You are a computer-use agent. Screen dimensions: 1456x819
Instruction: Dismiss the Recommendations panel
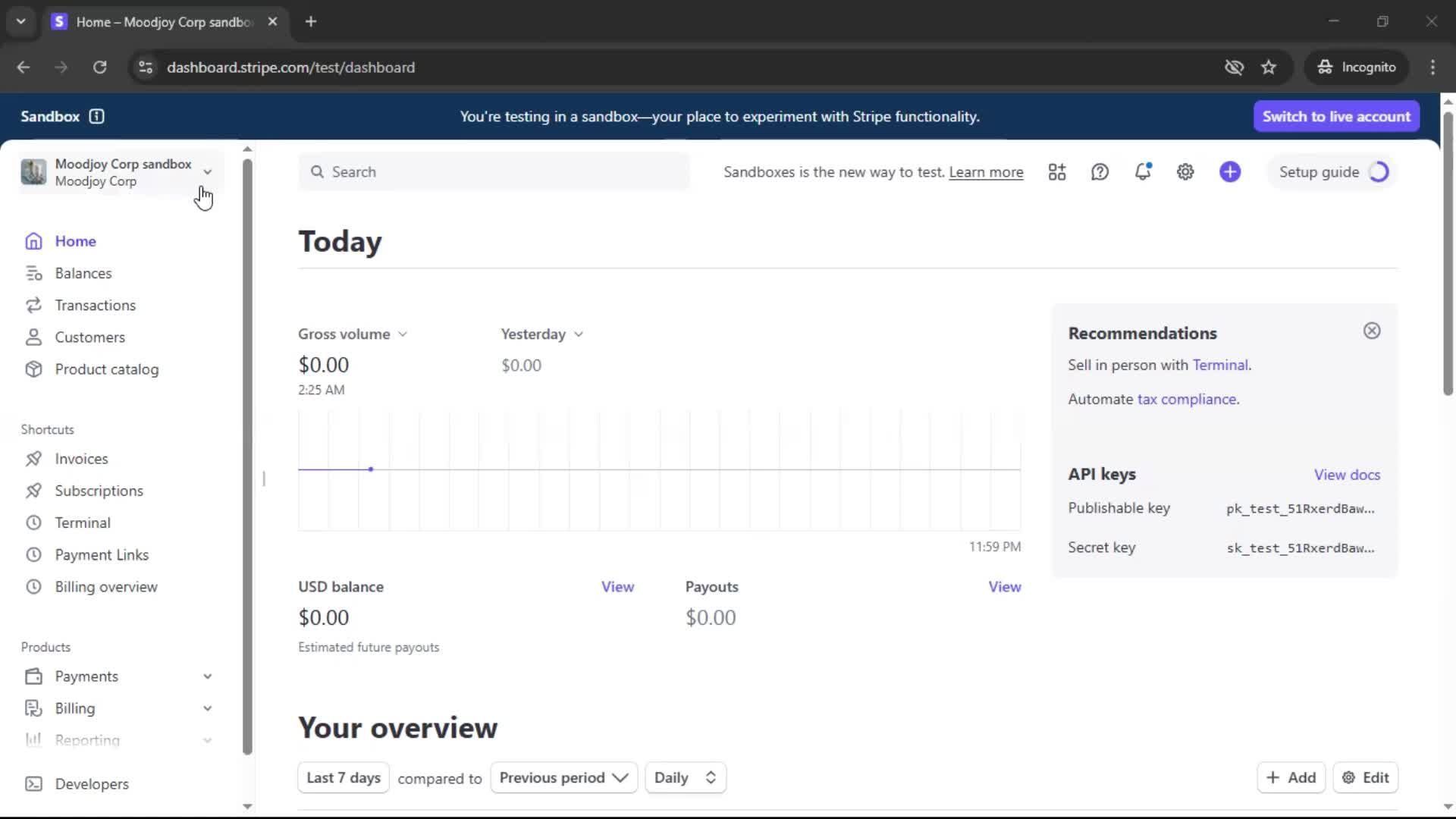(1372, 331)
